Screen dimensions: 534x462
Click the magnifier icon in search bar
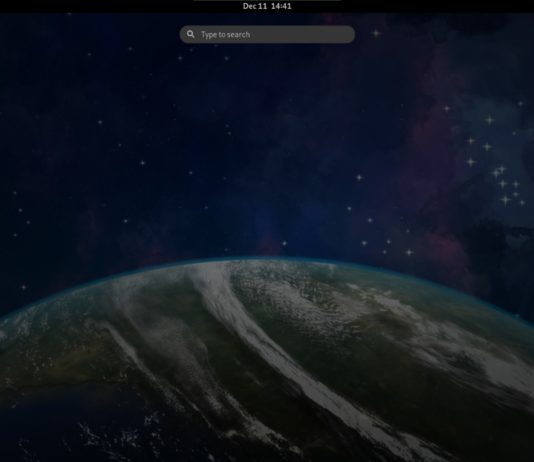click(191, 34)
